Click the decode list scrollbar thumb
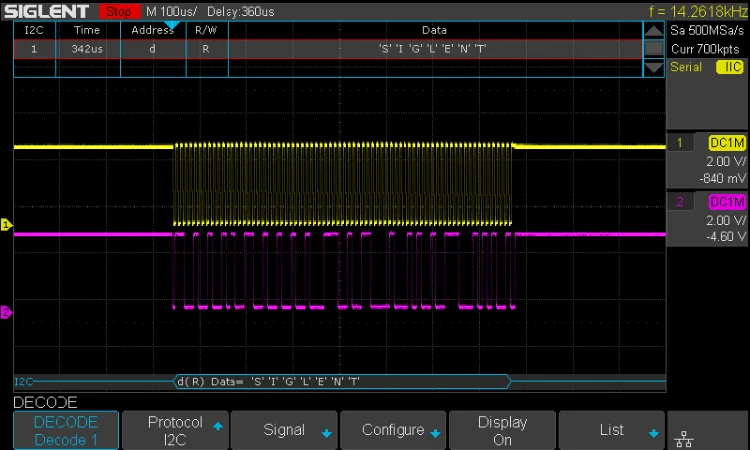750x450 pixels. 653,48
